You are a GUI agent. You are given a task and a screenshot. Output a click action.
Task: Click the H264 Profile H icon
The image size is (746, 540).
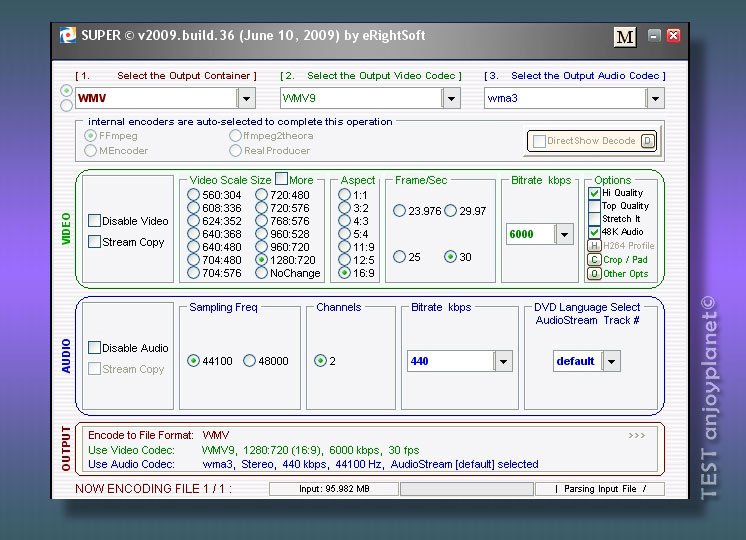[x=594, y=246]
